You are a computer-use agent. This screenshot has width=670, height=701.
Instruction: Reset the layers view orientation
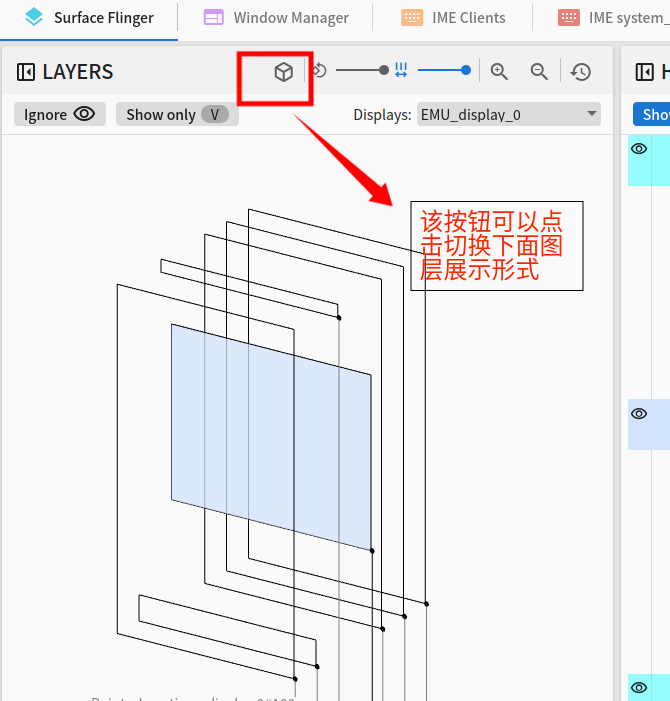(x=581, y=72)
